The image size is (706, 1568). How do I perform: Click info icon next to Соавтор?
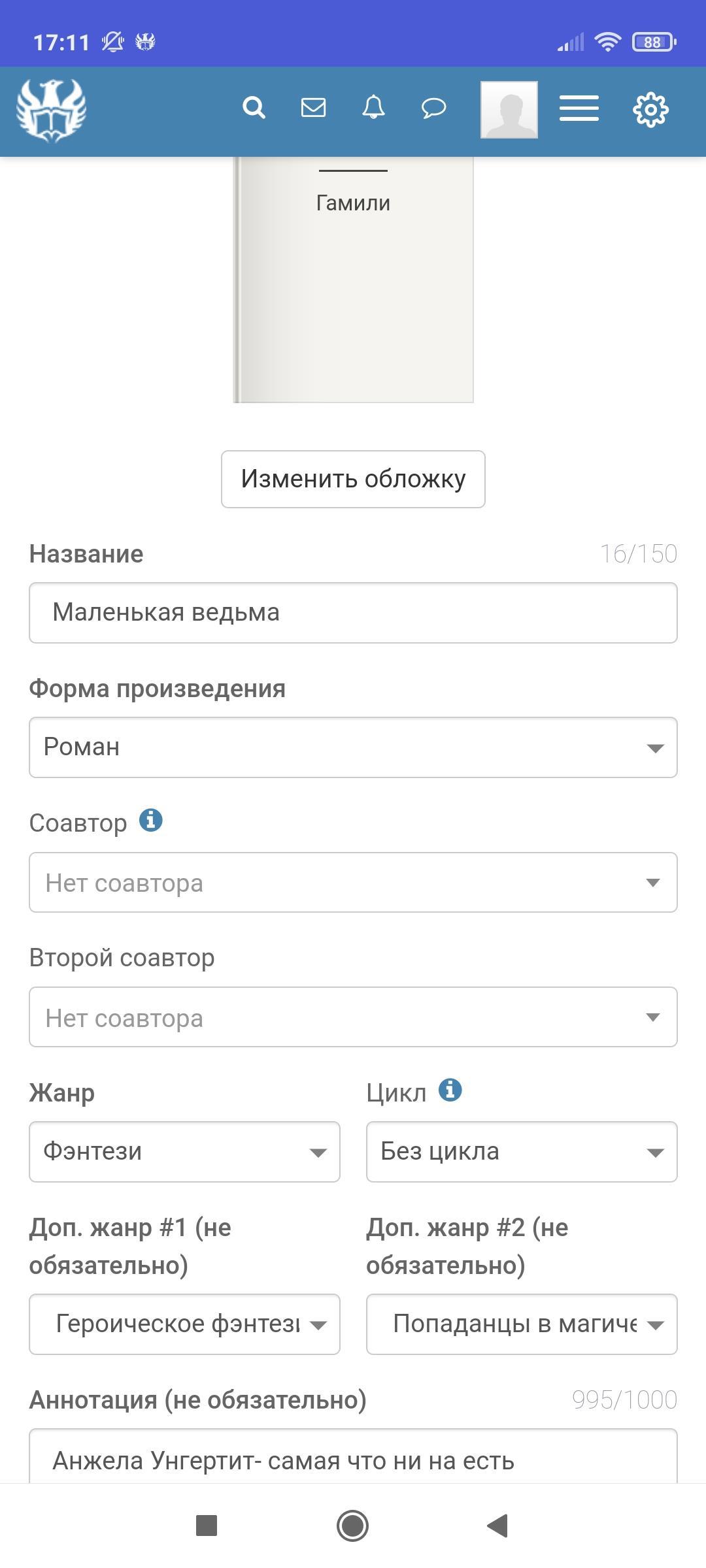(151, 820)
